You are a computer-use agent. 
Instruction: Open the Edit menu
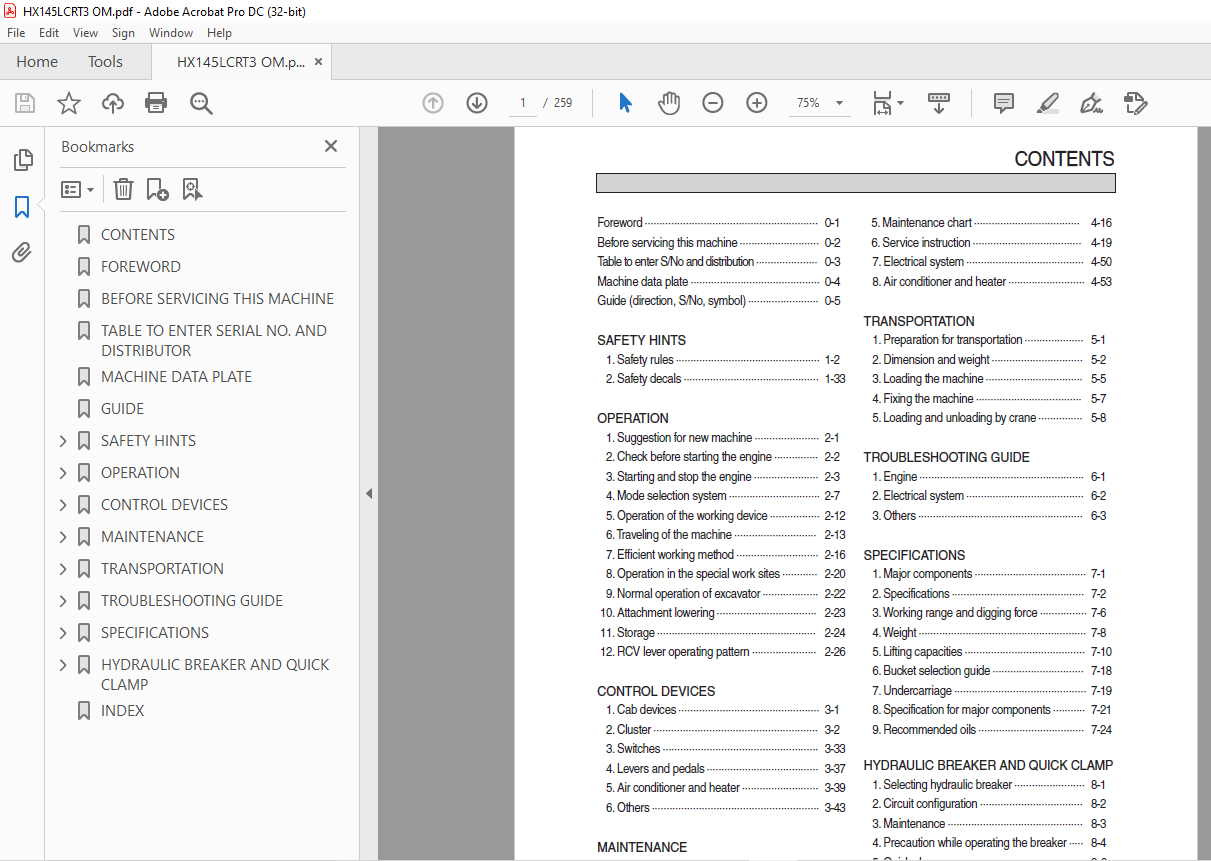click(49, 33)
